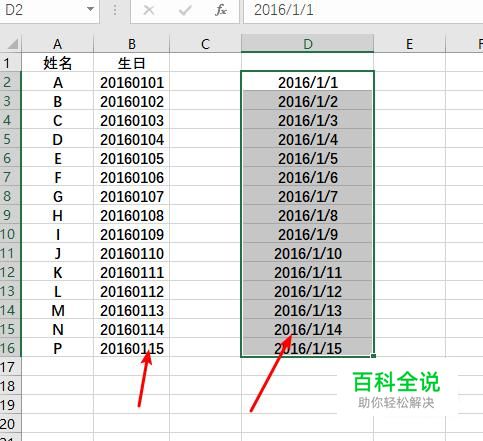This screenshot has width=483, height=441.
Task: Select cell containing 20160110
Action: click(132, 253)
